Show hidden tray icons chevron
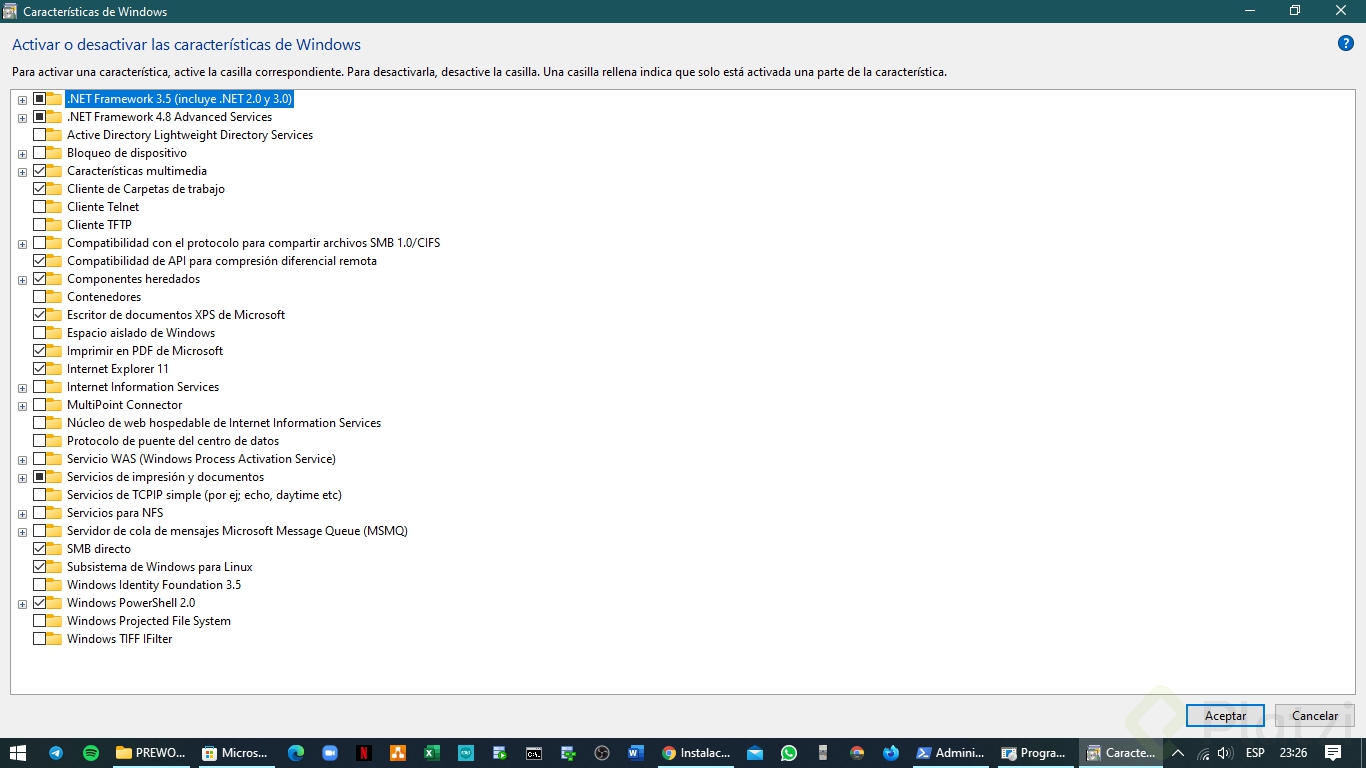This screenshot has height=768, width=1366. 1177,753
